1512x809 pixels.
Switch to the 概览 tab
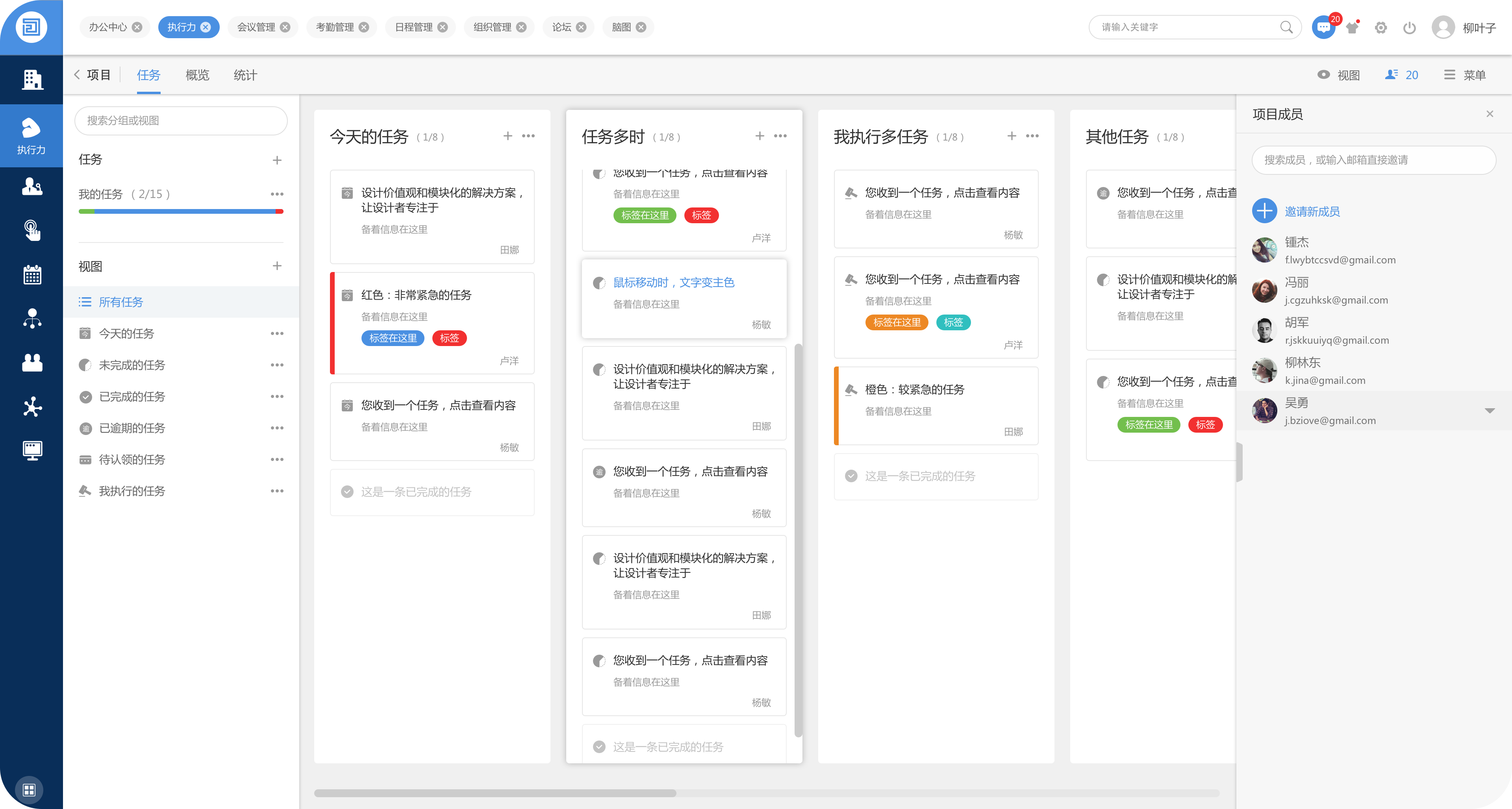[197, 75]
